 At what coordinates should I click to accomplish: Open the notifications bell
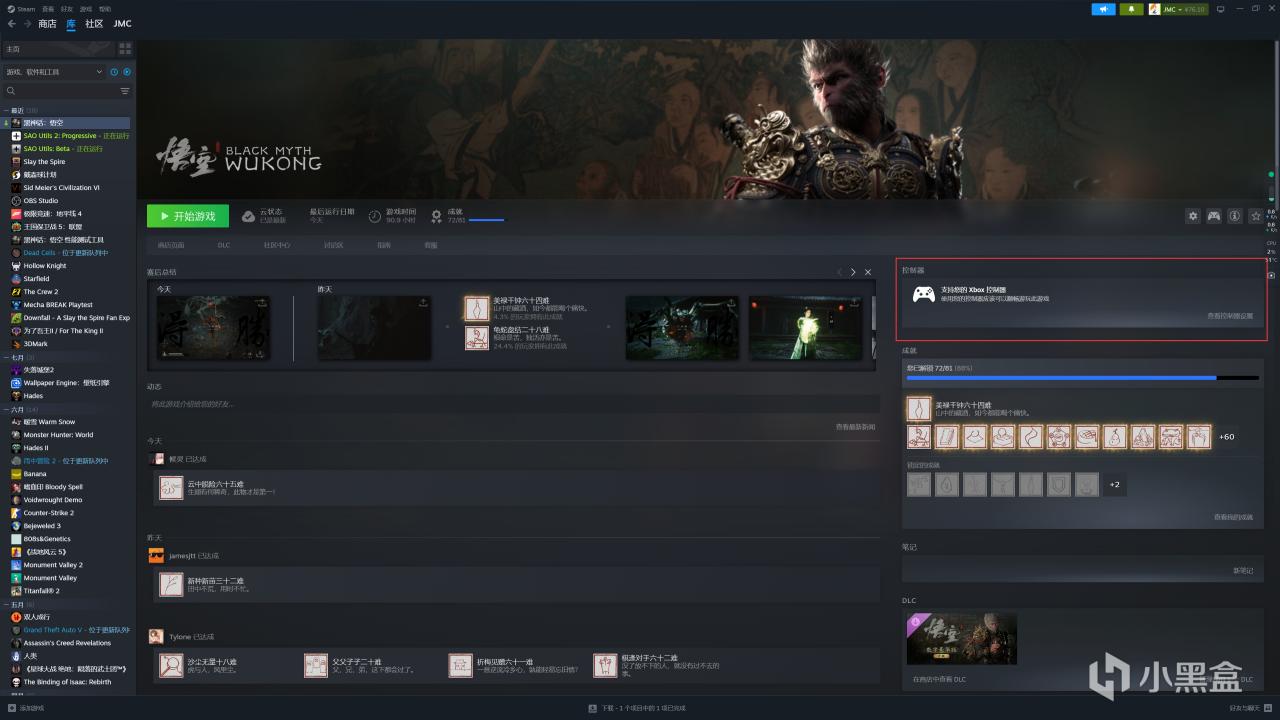point(1132,9)
